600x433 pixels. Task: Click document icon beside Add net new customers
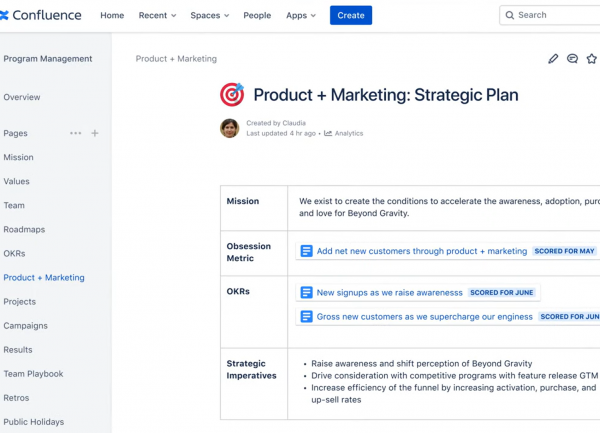(306, 251)
